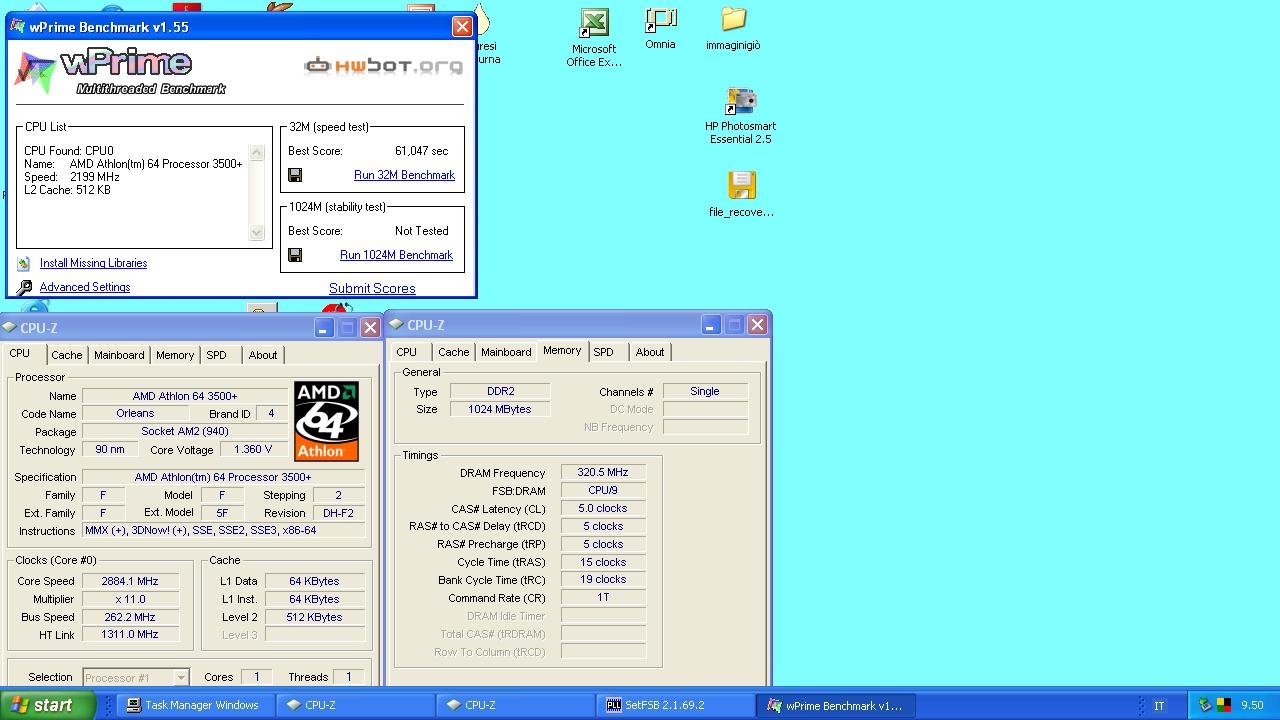Click the HT Link value 1311.0 MHz
Viewport: 1280px width, 720px height.
[130, 634]
